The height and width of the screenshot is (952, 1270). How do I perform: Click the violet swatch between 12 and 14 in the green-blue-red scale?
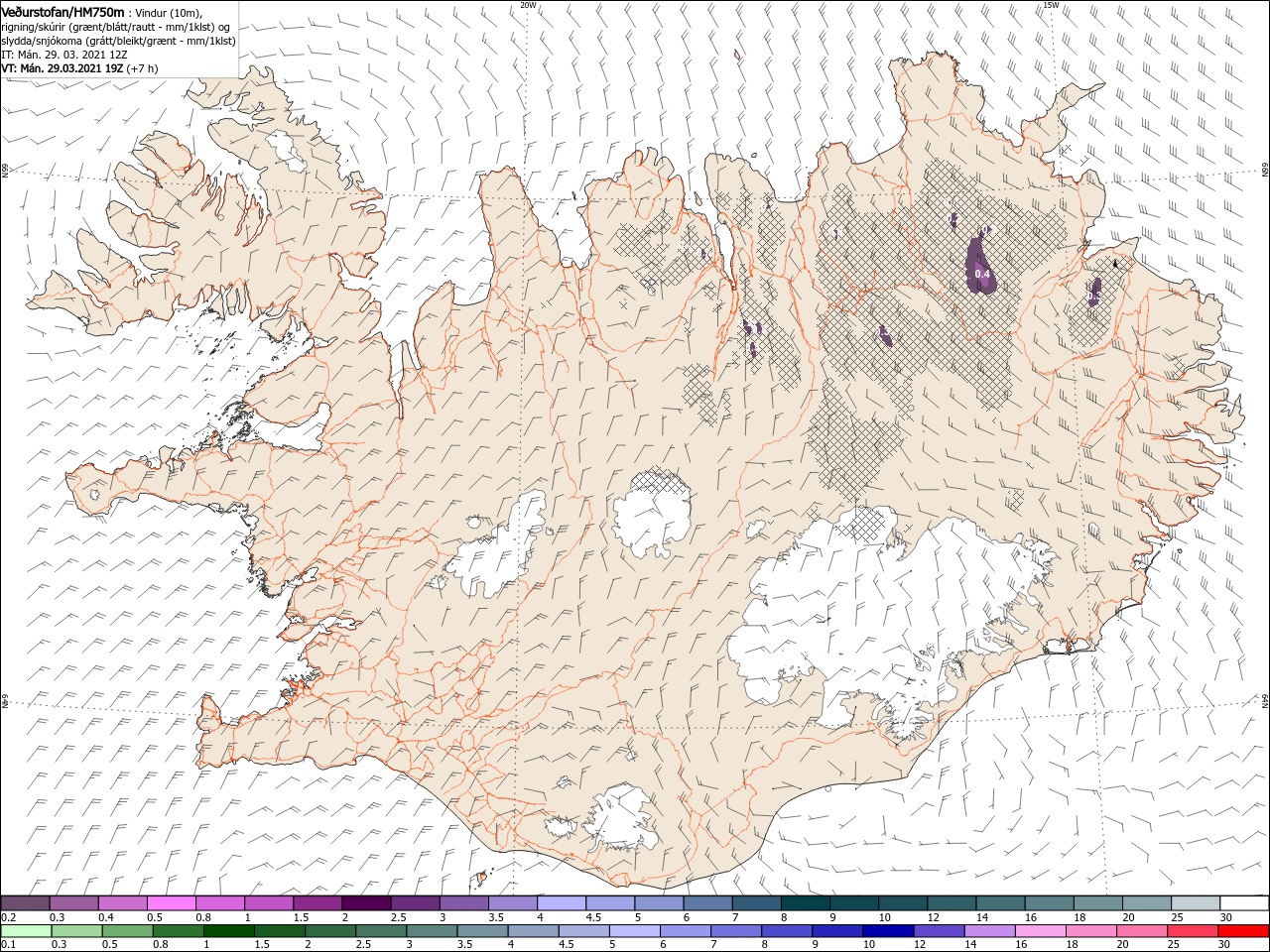click(938, 931)
